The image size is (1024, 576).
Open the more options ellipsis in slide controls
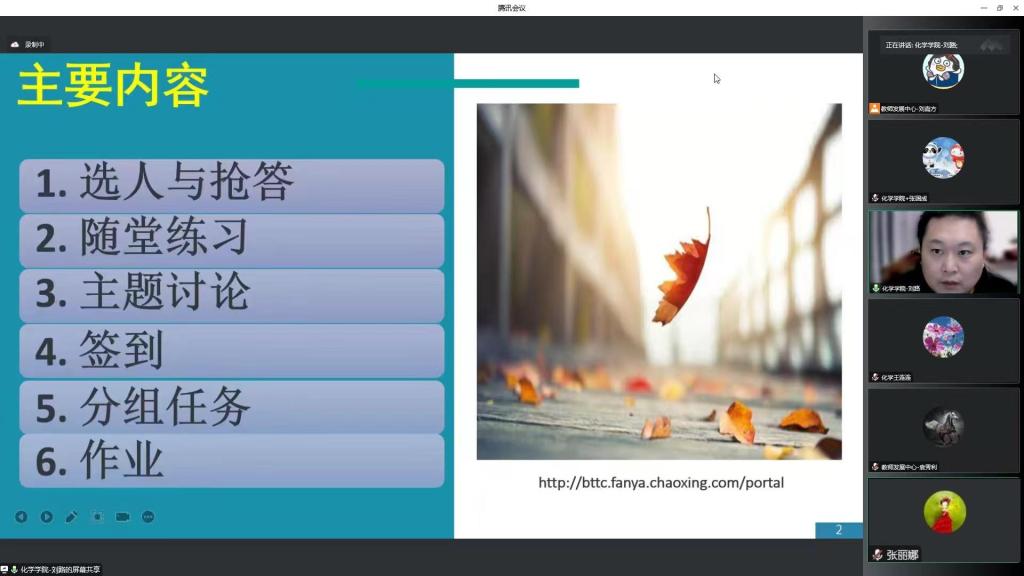coord(148,517)
